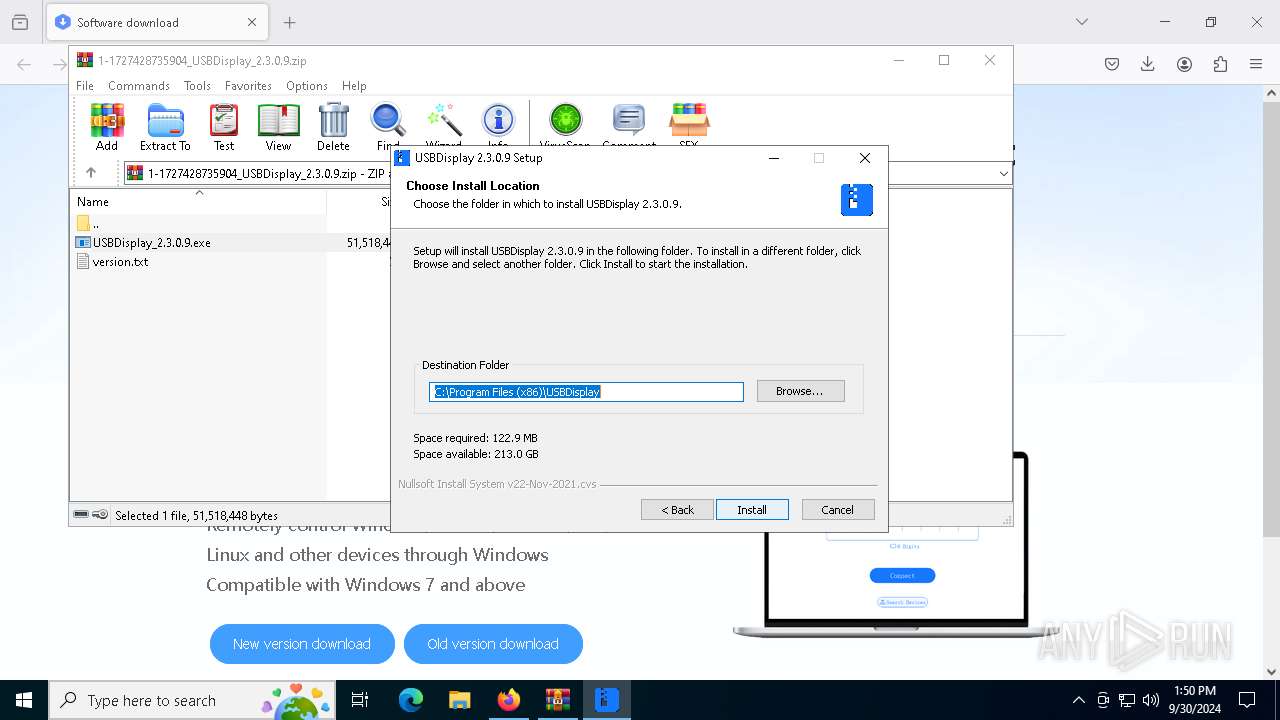This screenshot has height=720, width=1280.
Task: Click the Extract To toolbar icon
Action: [x=165, y=127]
